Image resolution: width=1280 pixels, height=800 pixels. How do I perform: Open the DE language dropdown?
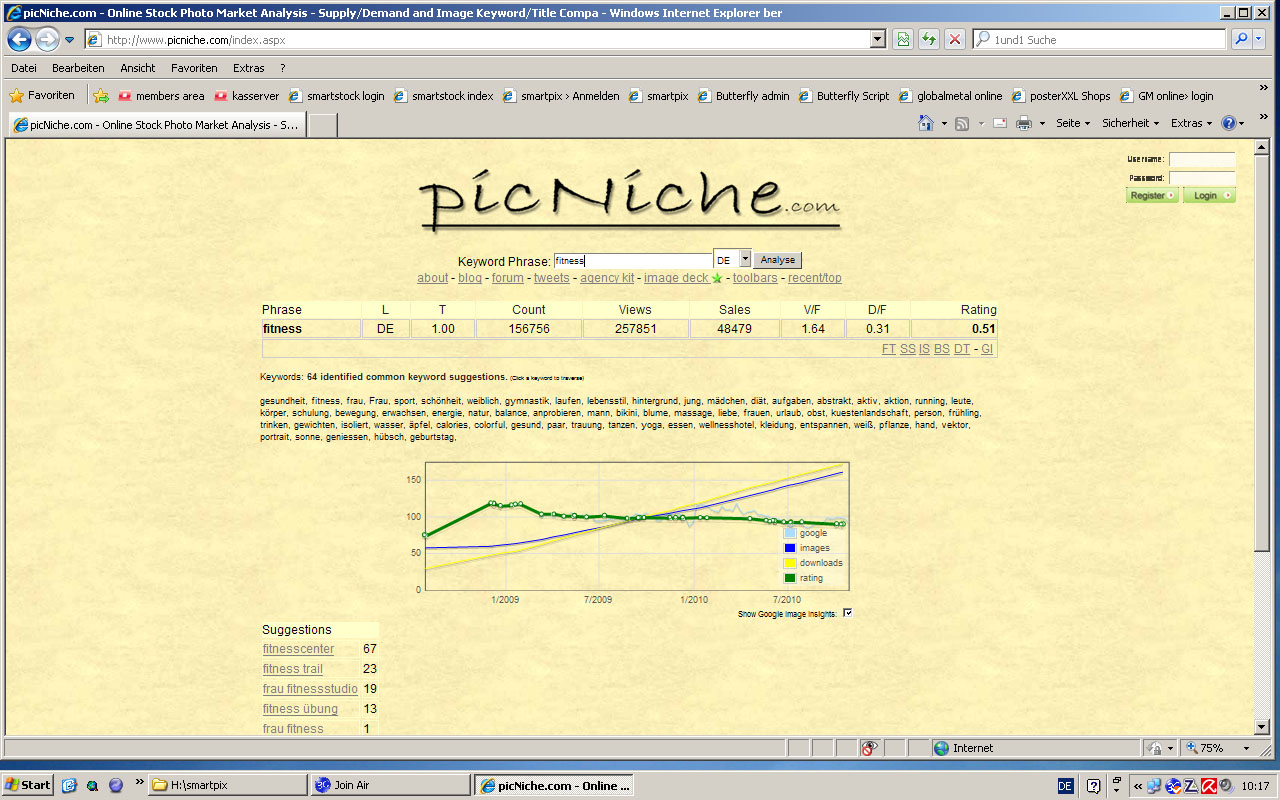pos(744,260)
